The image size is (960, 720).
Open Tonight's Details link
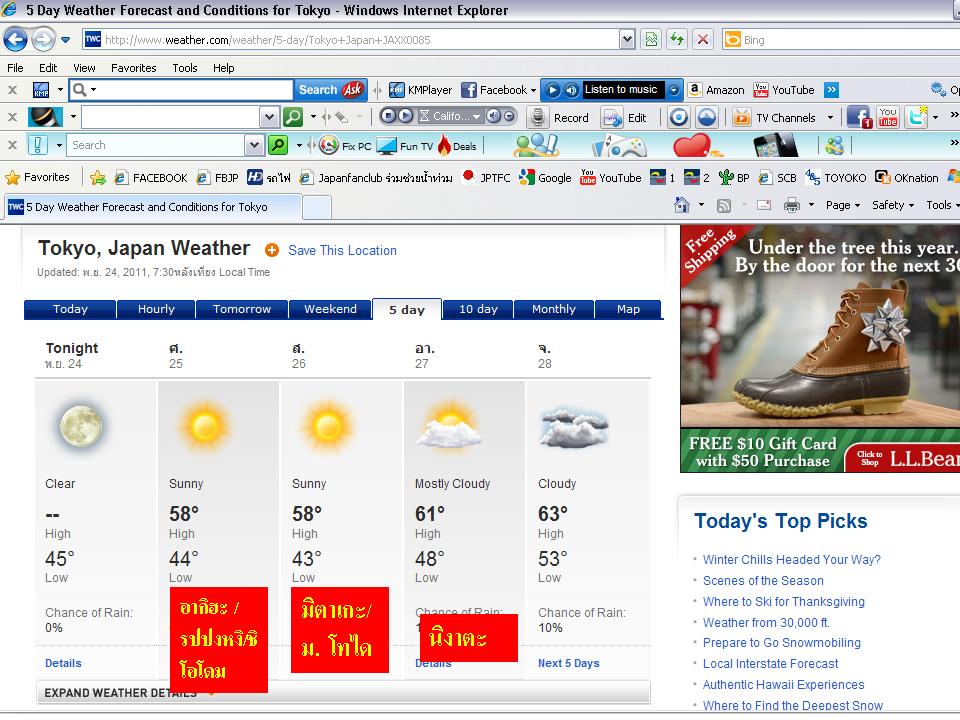[x=63, y=663]
